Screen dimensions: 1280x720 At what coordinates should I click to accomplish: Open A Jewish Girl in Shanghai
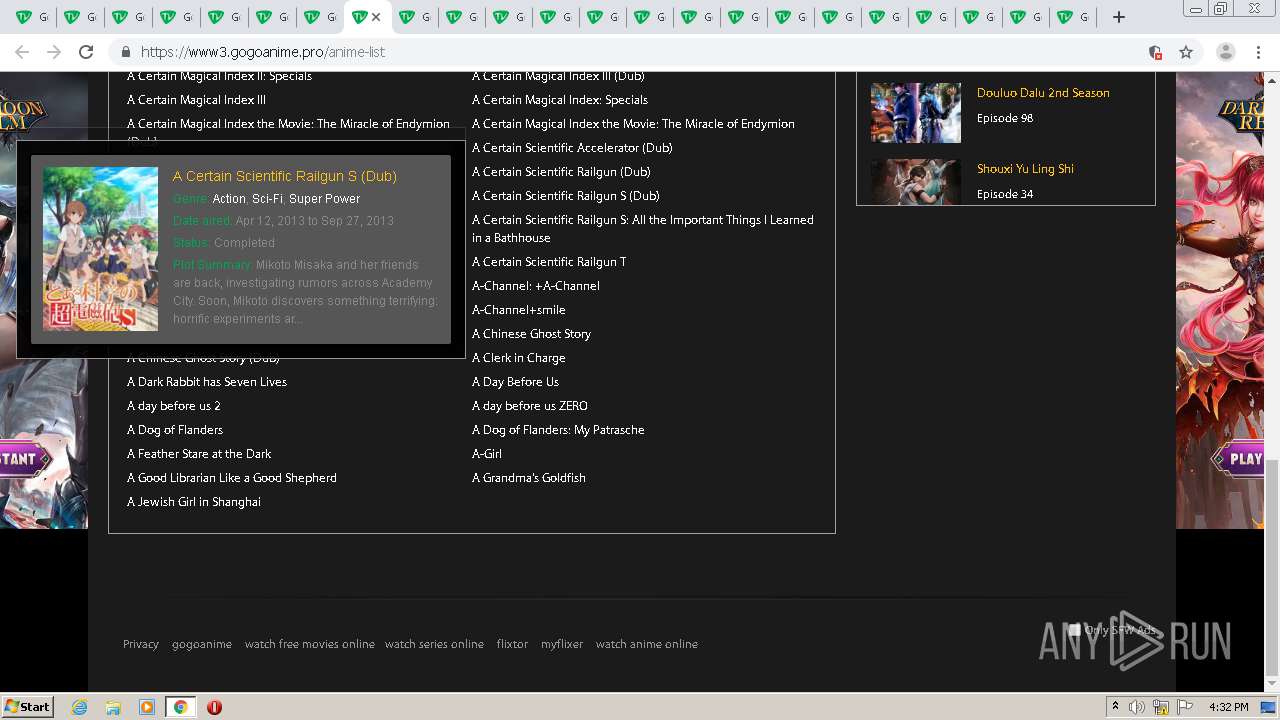pos(194,502)
